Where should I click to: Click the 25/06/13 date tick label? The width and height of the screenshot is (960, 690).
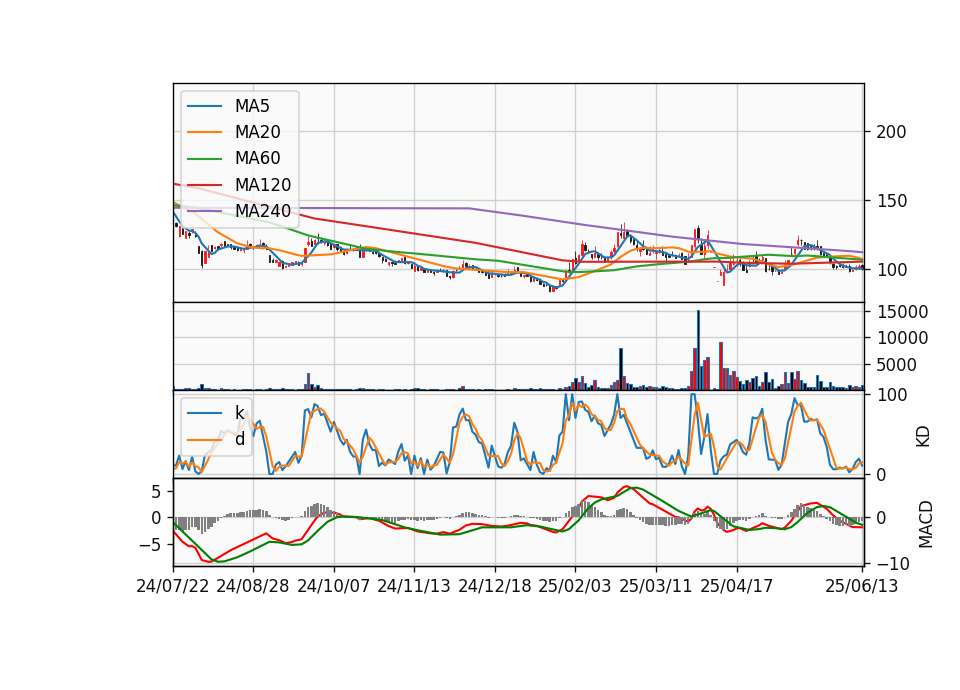coord(862,586)
